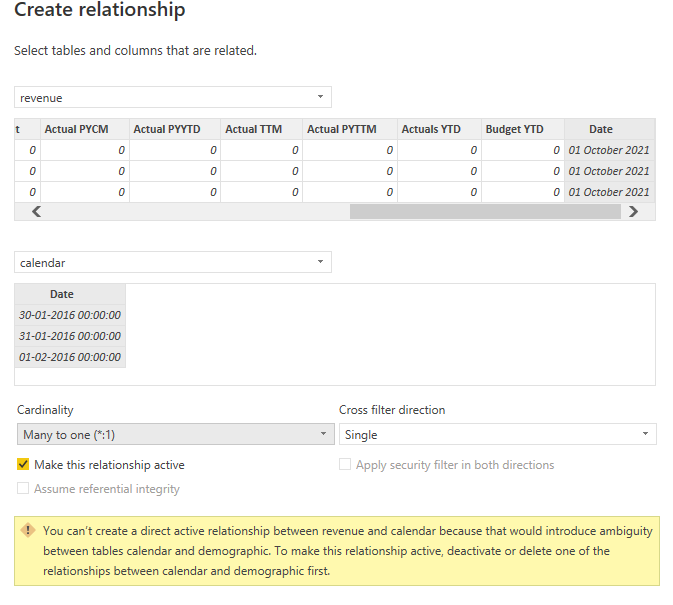Image resolution: width=673 pixels, height=605 pixels.
Task: Click the 30-01-2016 00:00:00 calendar cell
Action: (x=70, y=315)
